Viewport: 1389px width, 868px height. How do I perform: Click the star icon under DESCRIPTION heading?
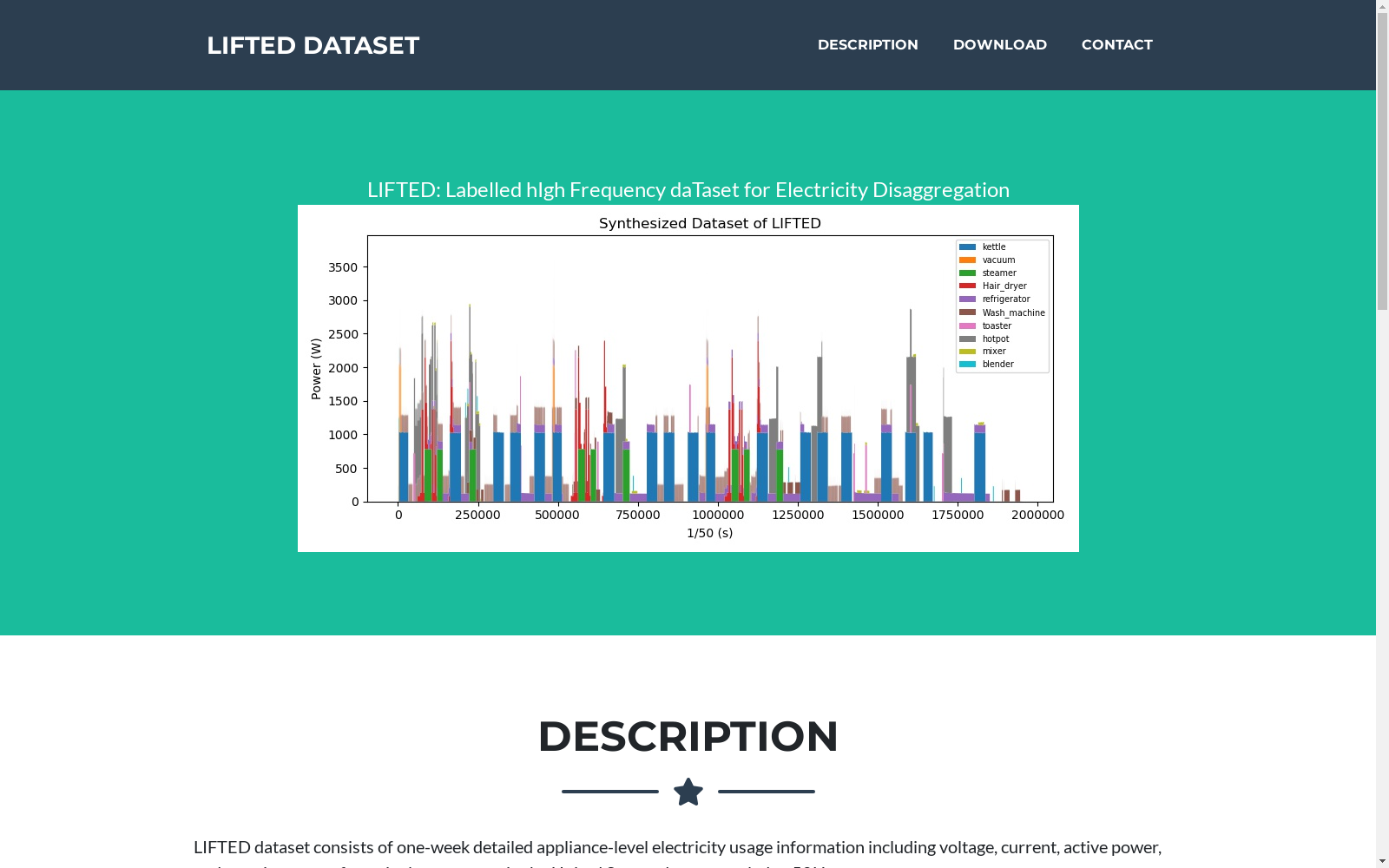click(x=688, y=792)
